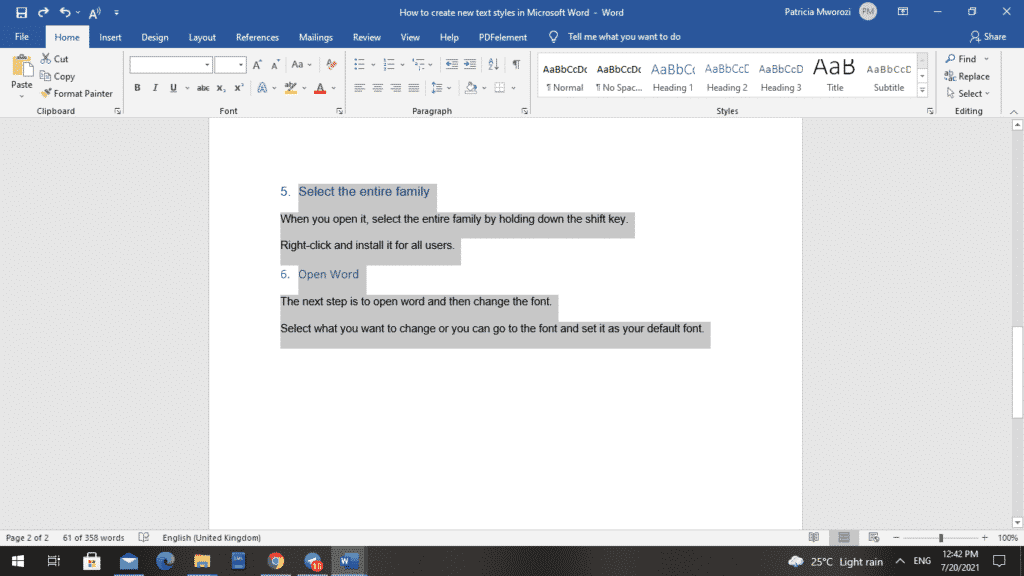Toggle Bold formatting
Image resolution: width=1024 pixels, height=576 pixels.
[x=137, y=88]
